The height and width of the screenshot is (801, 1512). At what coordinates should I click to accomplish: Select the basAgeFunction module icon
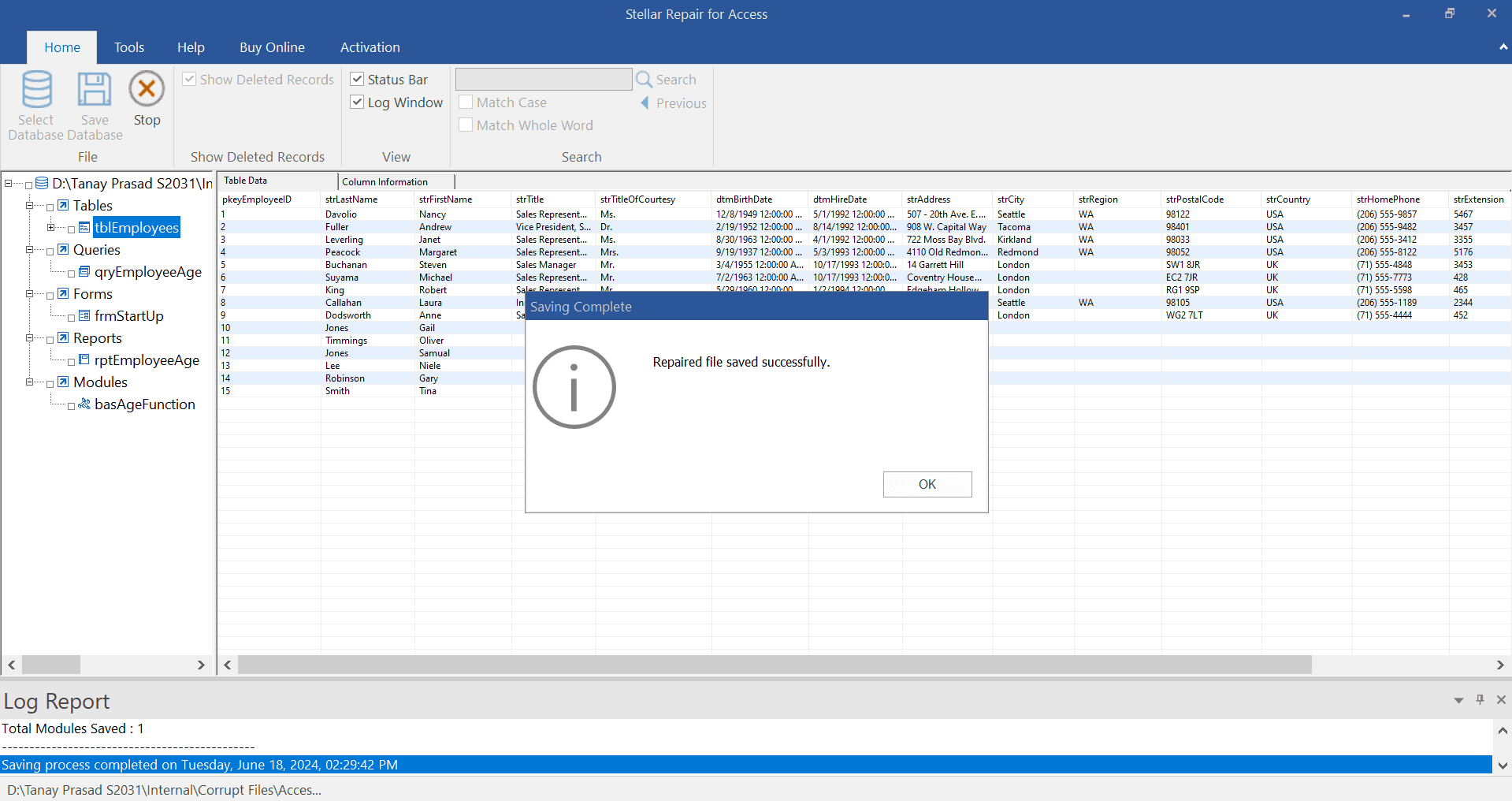click(84, 404)
